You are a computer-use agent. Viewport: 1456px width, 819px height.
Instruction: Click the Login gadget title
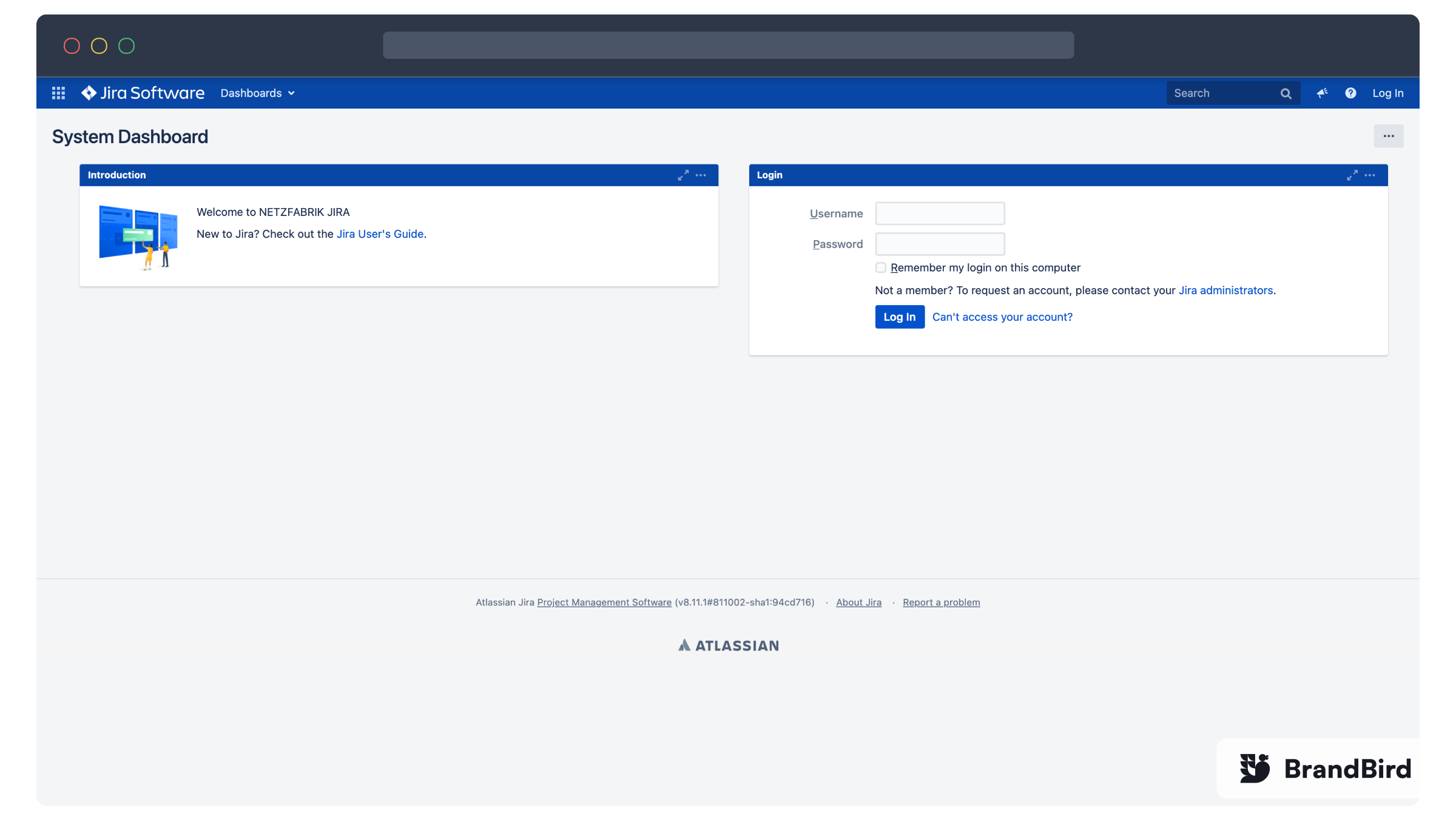(769, 175)
